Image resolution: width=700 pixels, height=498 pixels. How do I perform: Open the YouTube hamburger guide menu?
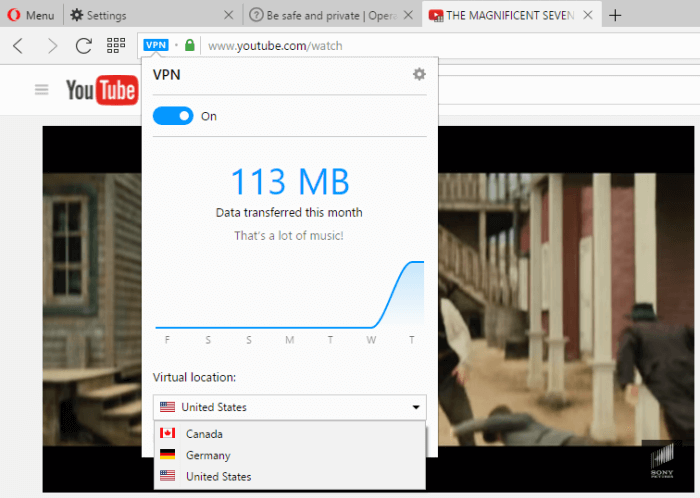[42, 90]
